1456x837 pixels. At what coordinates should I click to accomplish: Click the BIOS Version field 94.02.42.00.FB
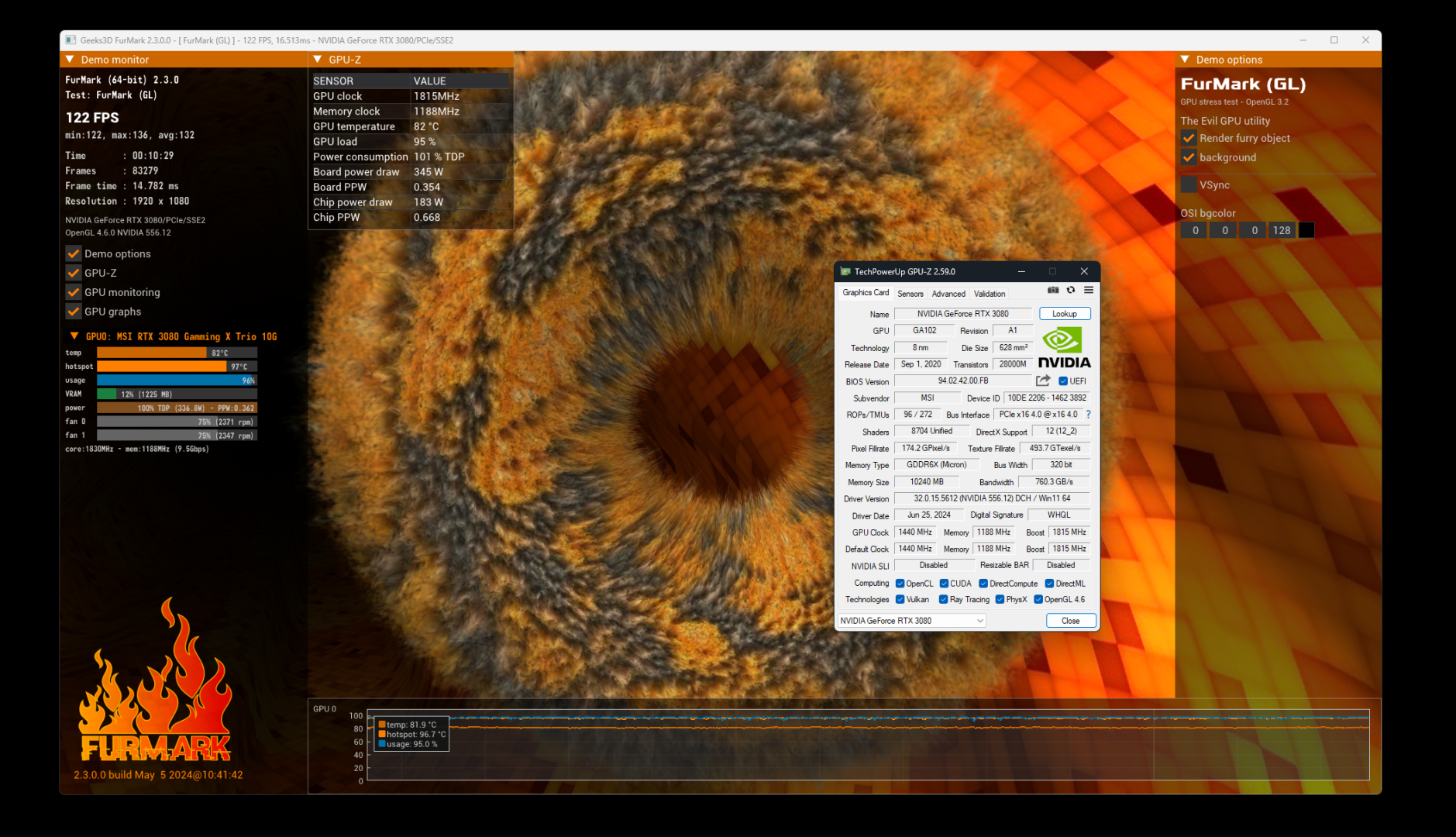(963, 381)
